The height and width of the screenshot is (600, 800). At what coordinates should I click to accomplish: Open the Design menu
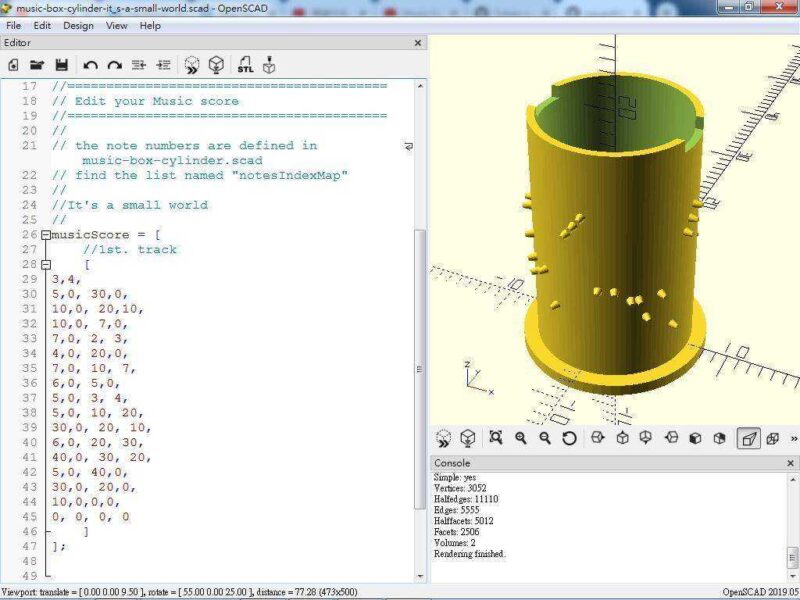(79, 26)
